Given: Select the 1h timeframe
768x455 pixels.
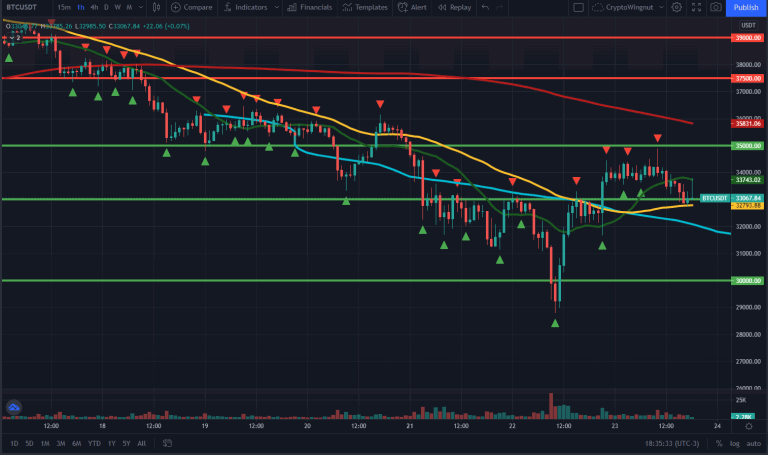Looking at the screenshot, I should 81,7.
